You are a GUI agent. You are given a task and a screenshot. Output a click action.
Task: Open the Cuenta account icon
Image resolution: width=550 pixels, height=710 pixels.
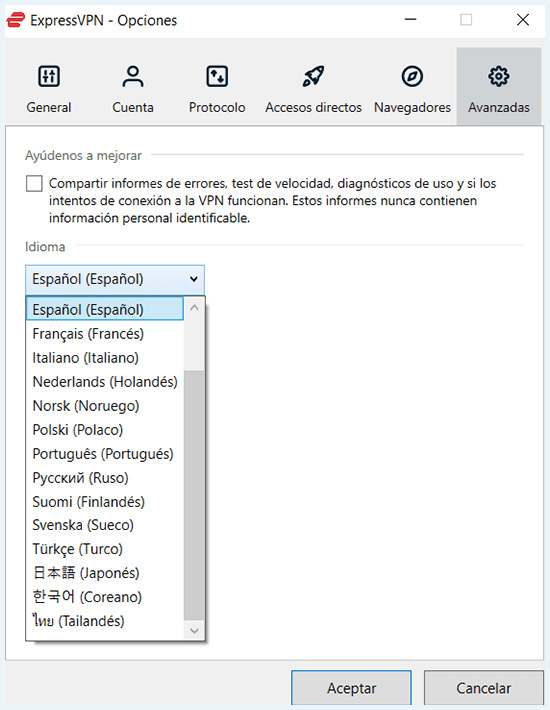click(x=133, y=76)
